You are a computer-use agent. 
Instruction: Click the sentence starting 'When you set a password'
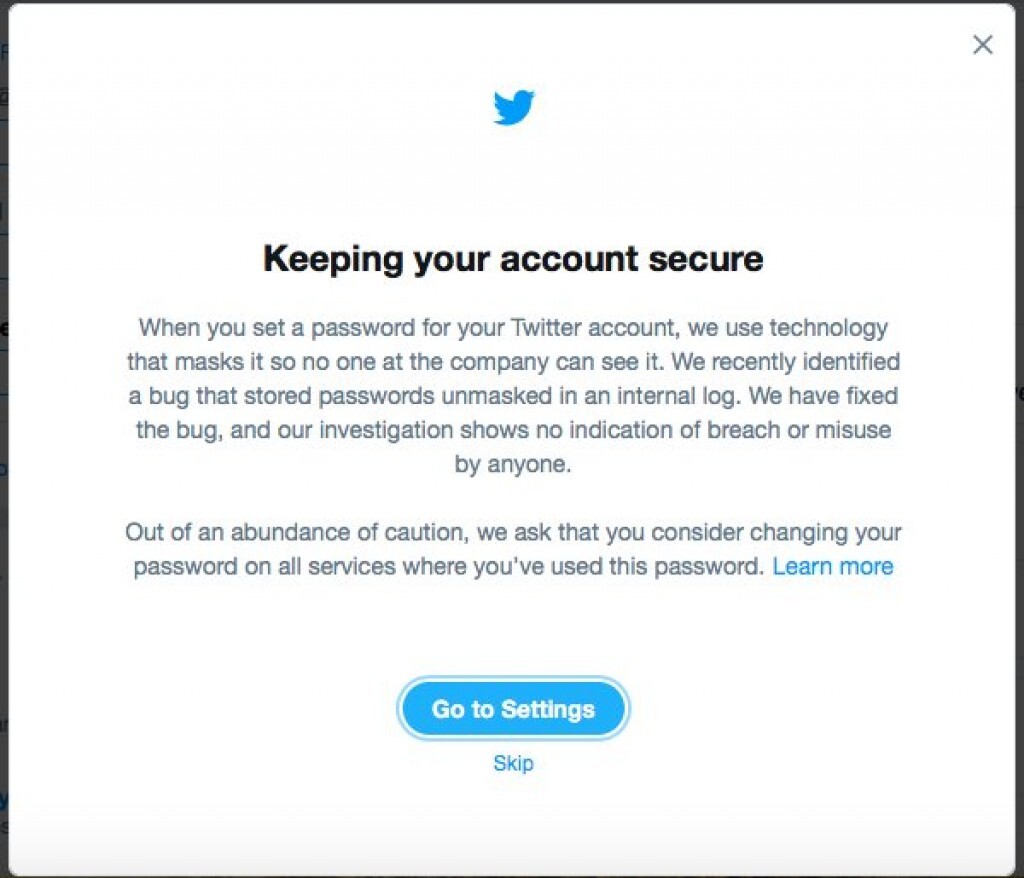513,327
